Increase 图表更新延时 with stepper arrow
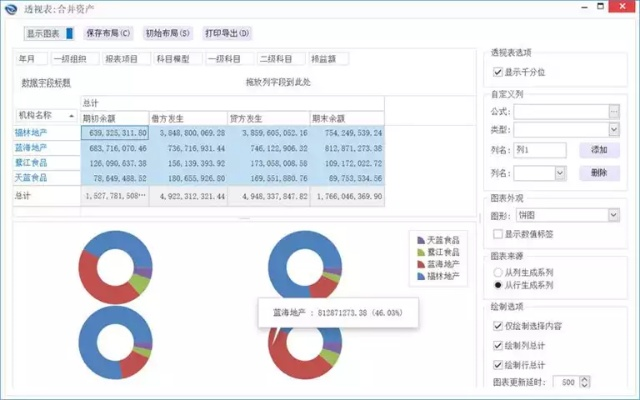The image size is (640, 400). point(584,379)
